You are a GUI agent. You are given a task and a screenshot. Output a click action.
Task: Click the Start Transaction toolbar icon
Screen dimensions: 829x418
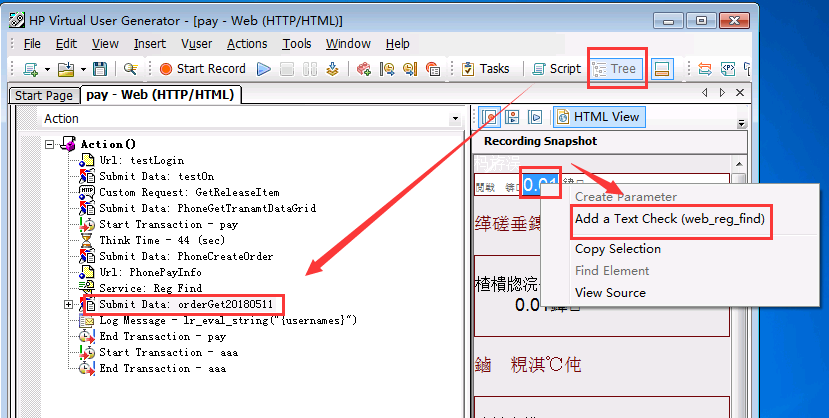(388, 69)
